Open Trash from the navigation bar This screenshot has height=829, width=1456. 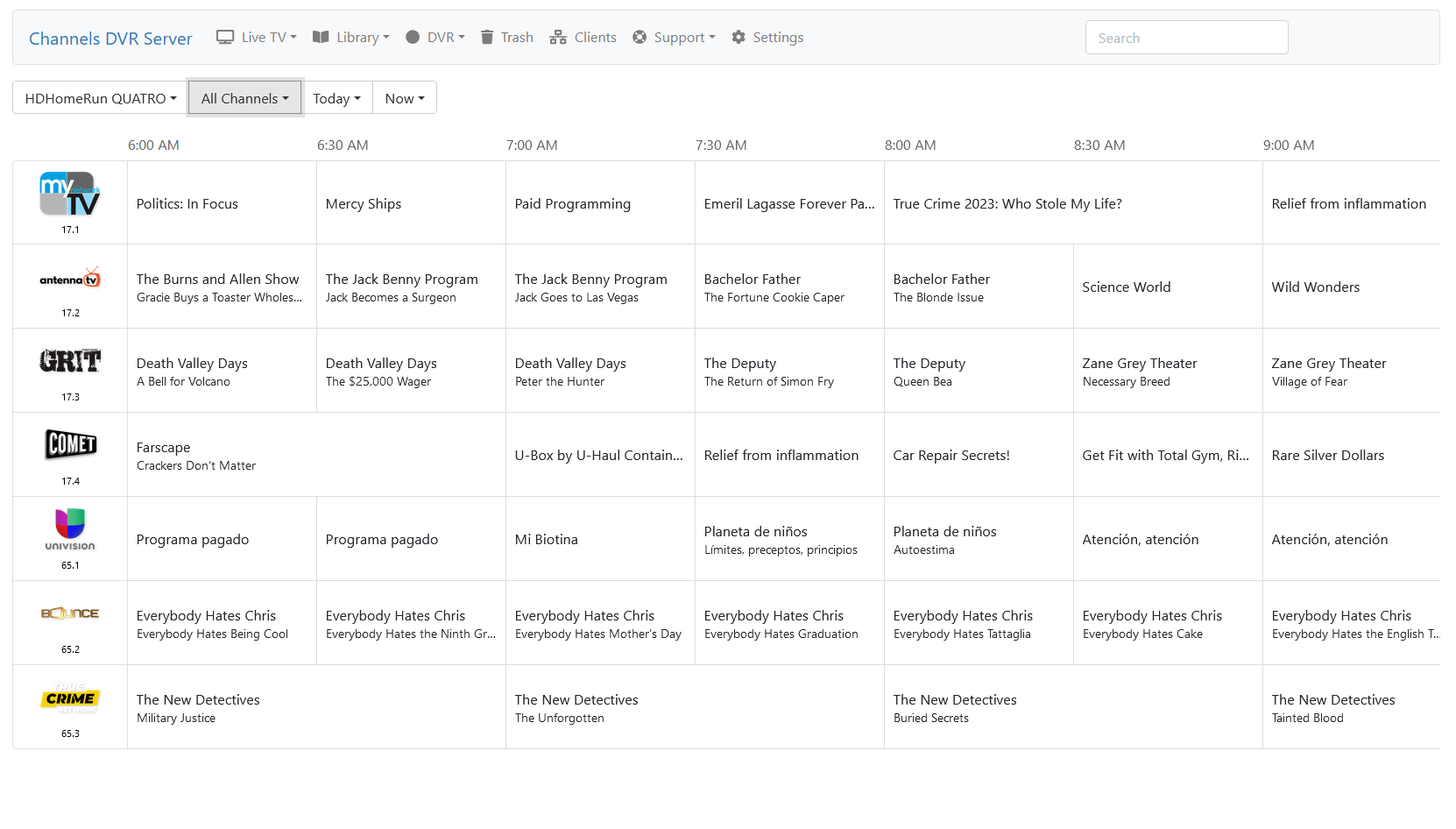click(x=506, y=38)
